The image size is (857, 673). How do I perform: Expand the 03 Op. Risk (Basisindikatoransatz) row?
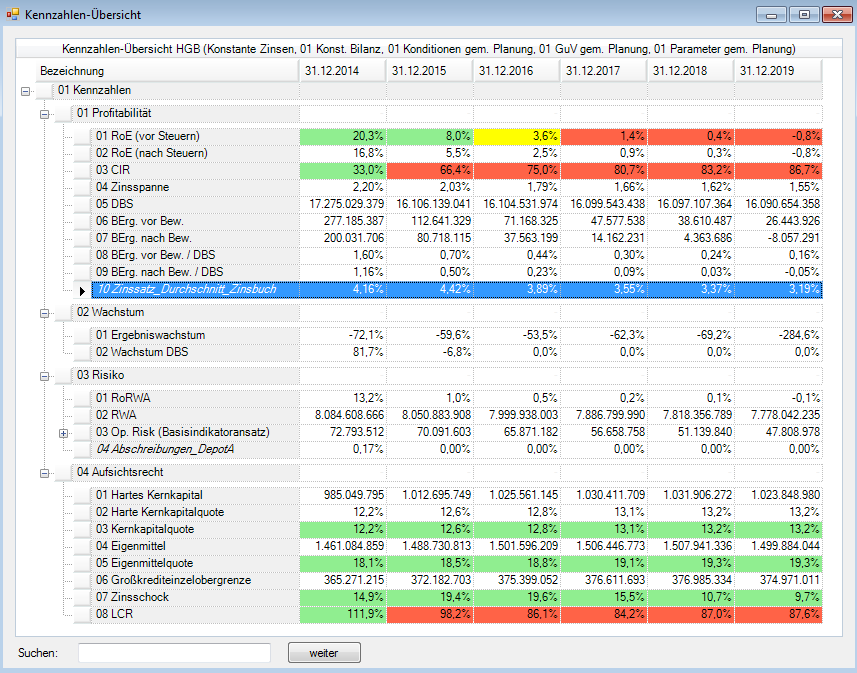point(64,433)
